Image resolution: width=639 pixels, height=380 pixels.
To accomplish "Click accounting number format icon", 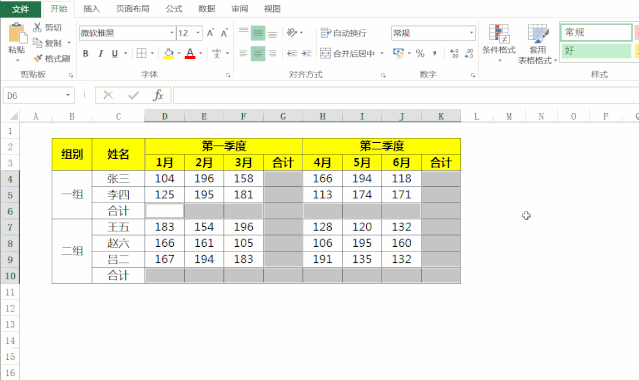I will pyautogui.click(x=398, y=53).
